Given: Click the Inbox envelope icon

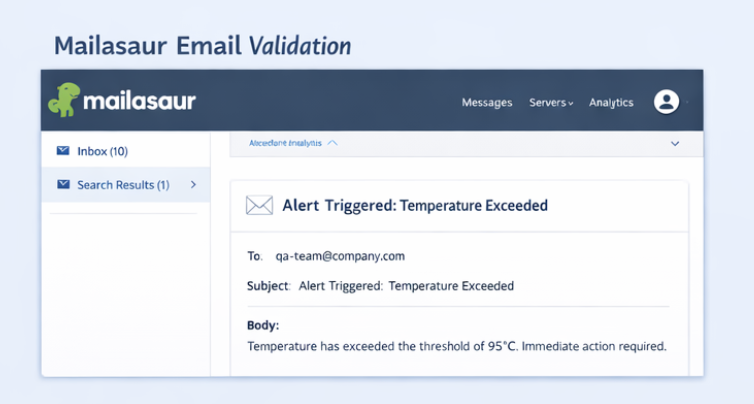Looking at the screenshot, I should click(63, 151).
